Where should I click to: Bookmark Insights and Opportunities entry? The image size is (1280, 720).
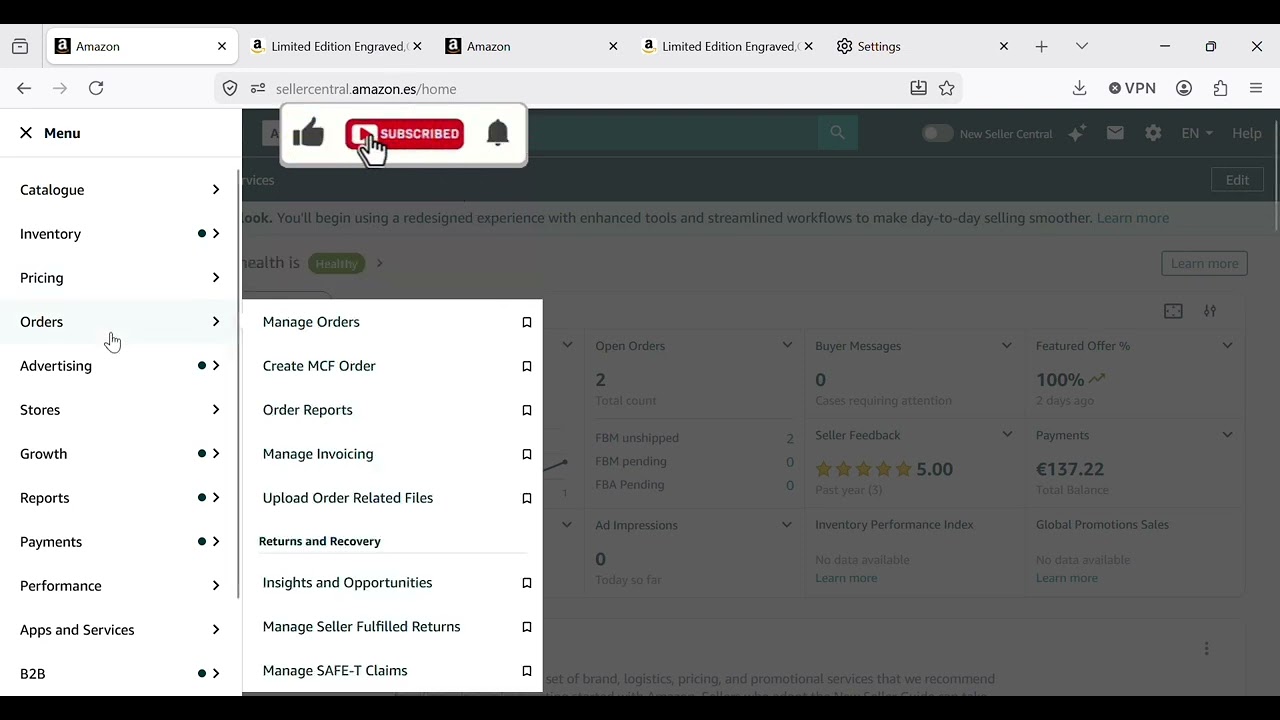(527, 583)
